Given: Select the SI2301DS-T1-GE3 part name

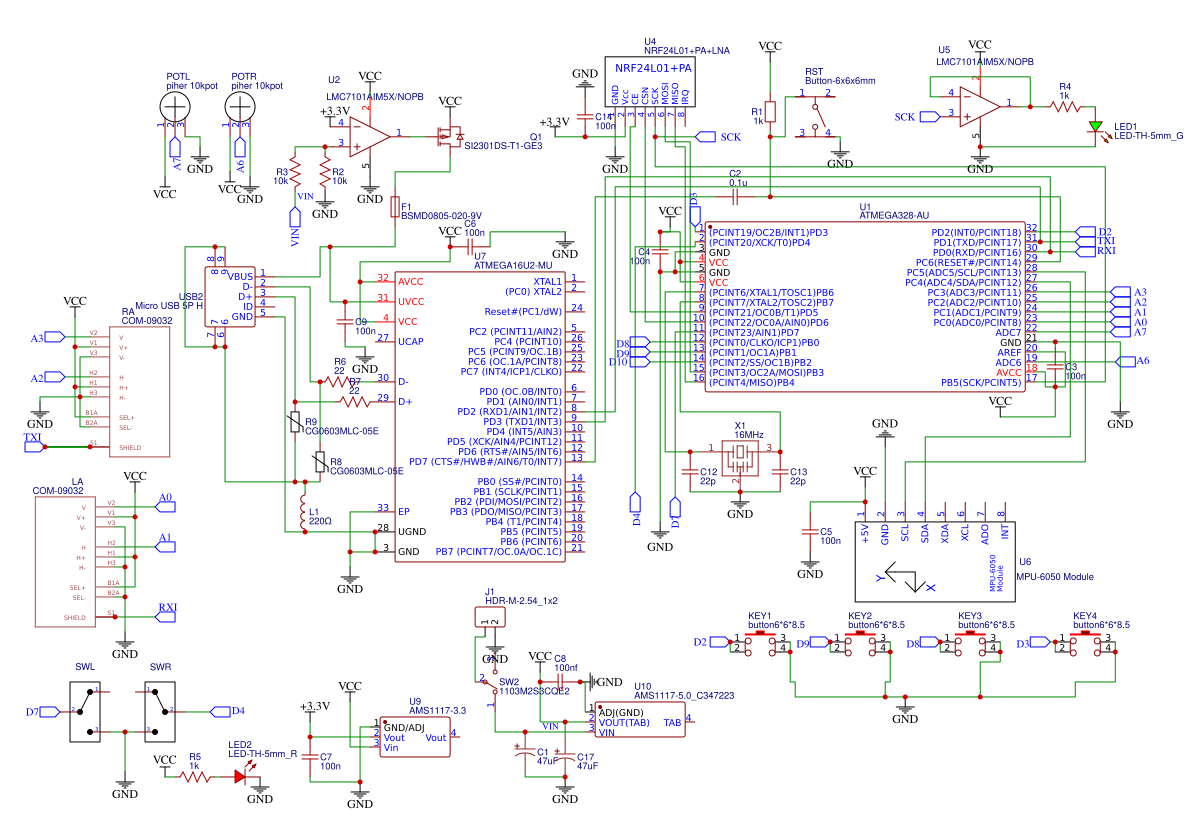Looking at the screenshot, I should point(503,146).
